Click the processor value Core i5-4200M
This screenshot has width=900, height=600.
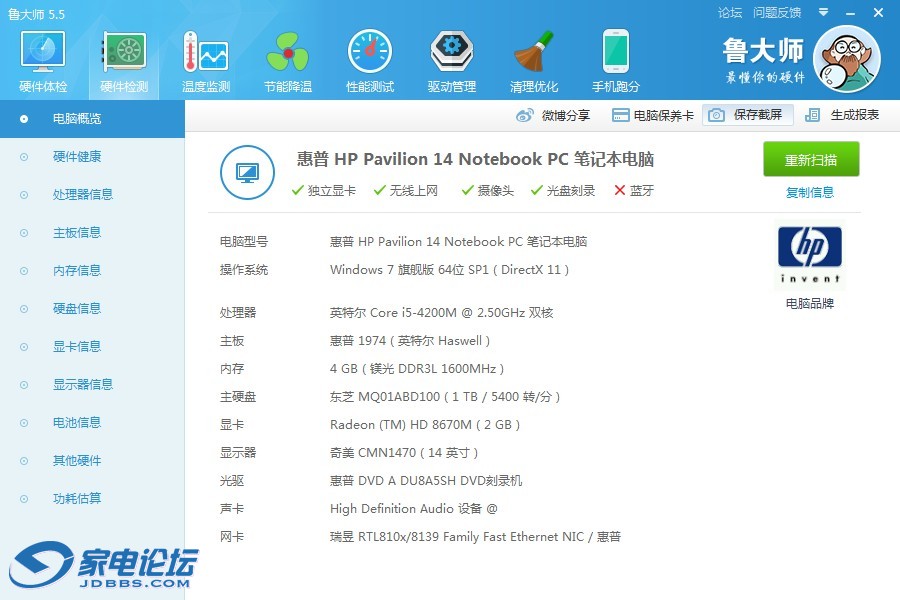[441, 313]
